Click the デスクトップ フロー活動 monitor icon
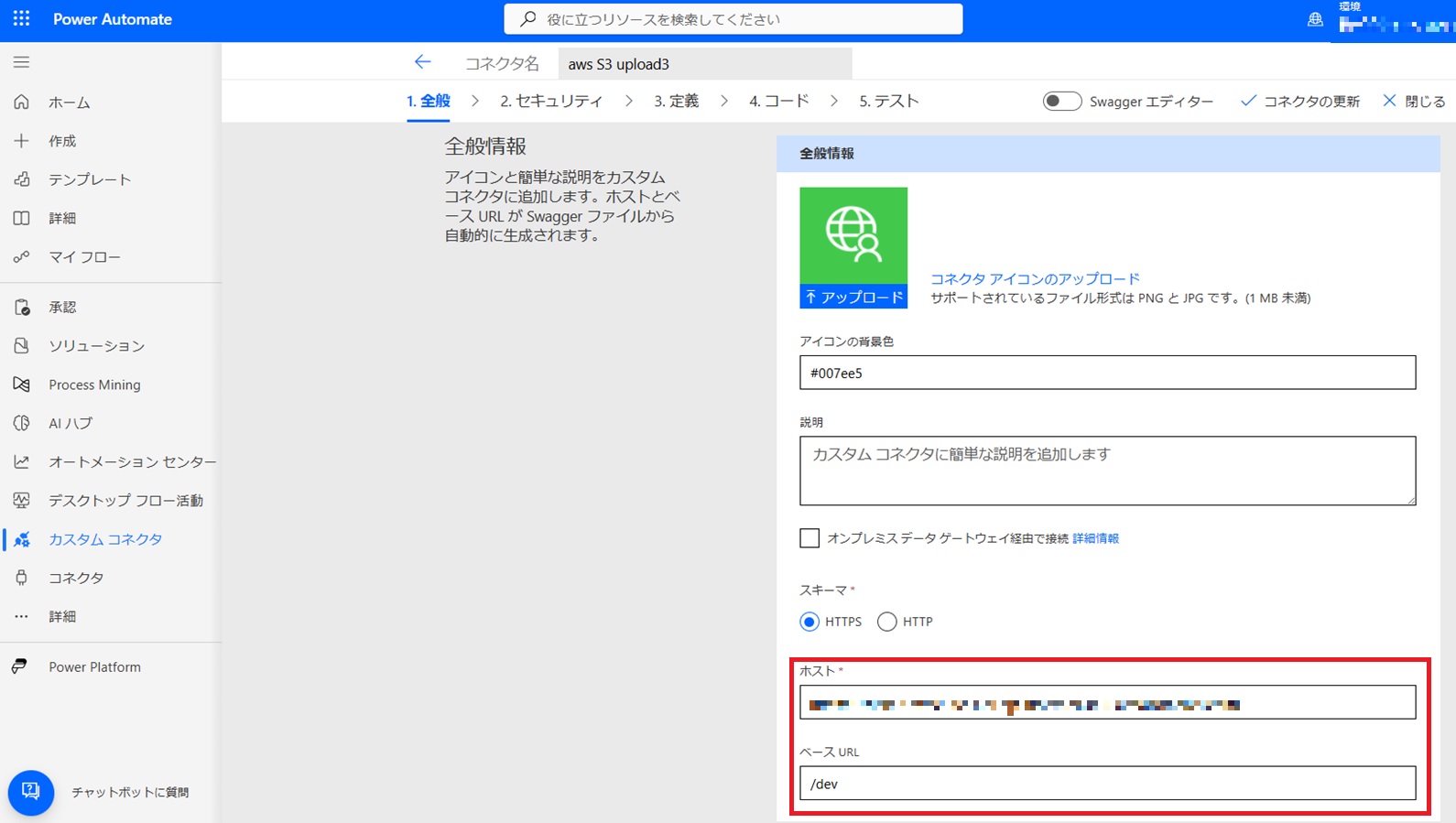The image size is (1456, 823). (21, 500)
